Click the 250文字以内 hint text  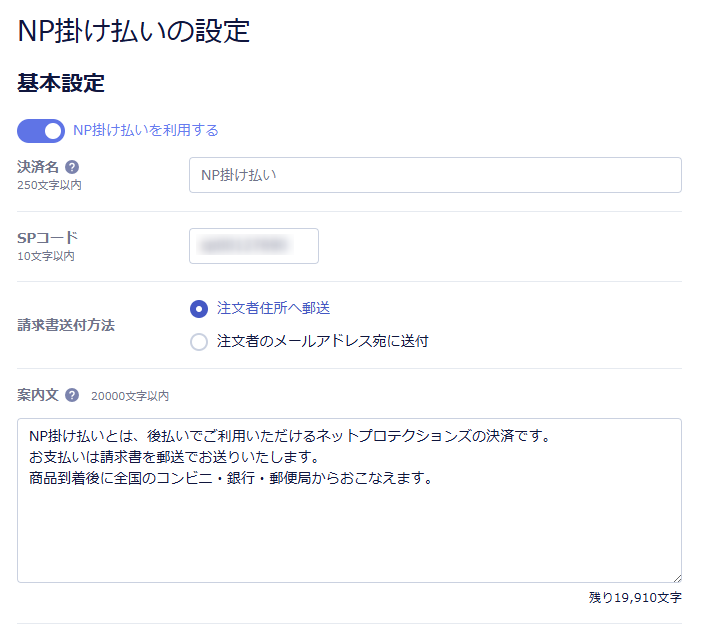[49, 185]
